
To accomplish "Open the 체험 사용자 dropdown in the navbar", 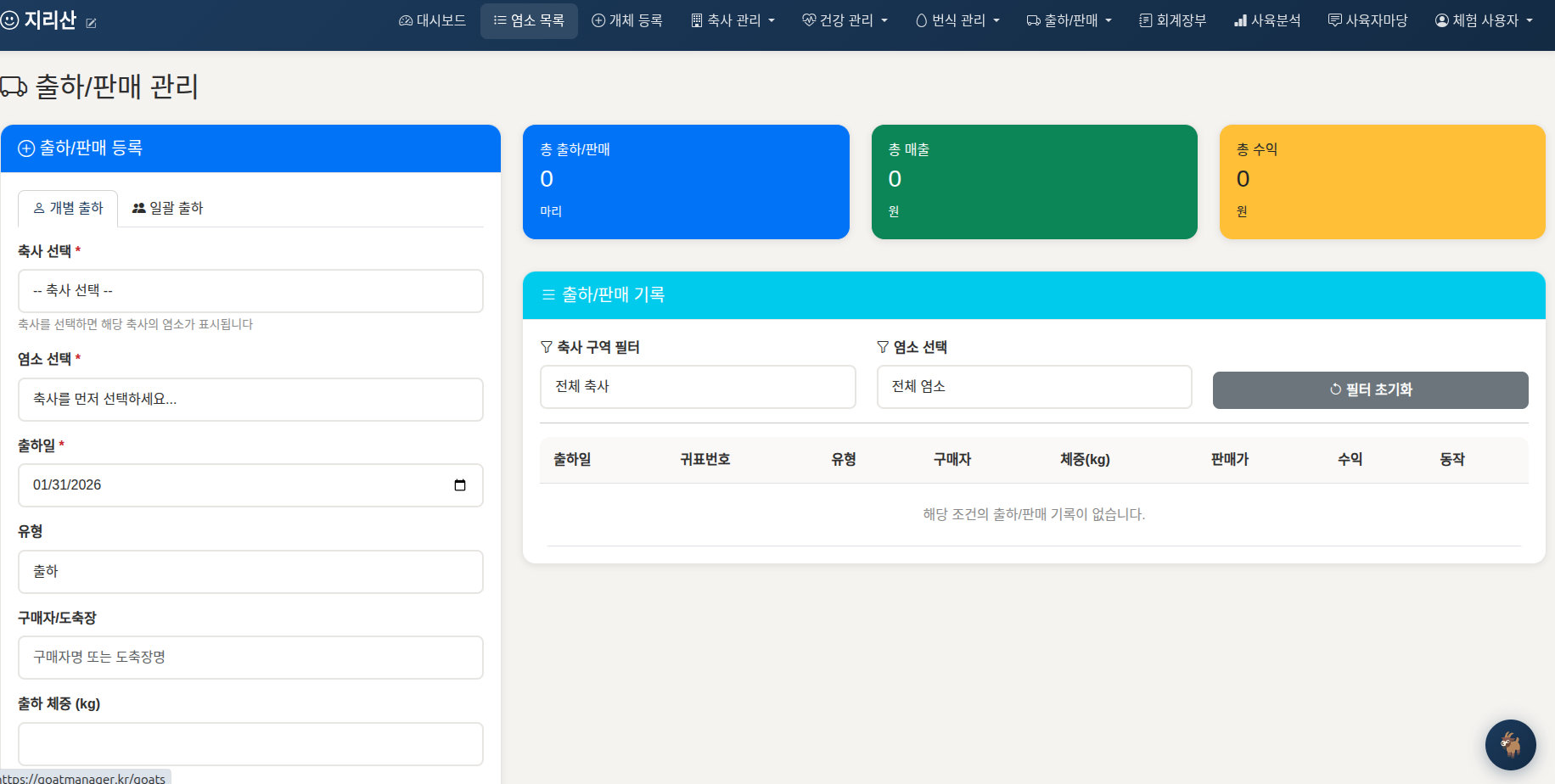I will (1484, 20).
